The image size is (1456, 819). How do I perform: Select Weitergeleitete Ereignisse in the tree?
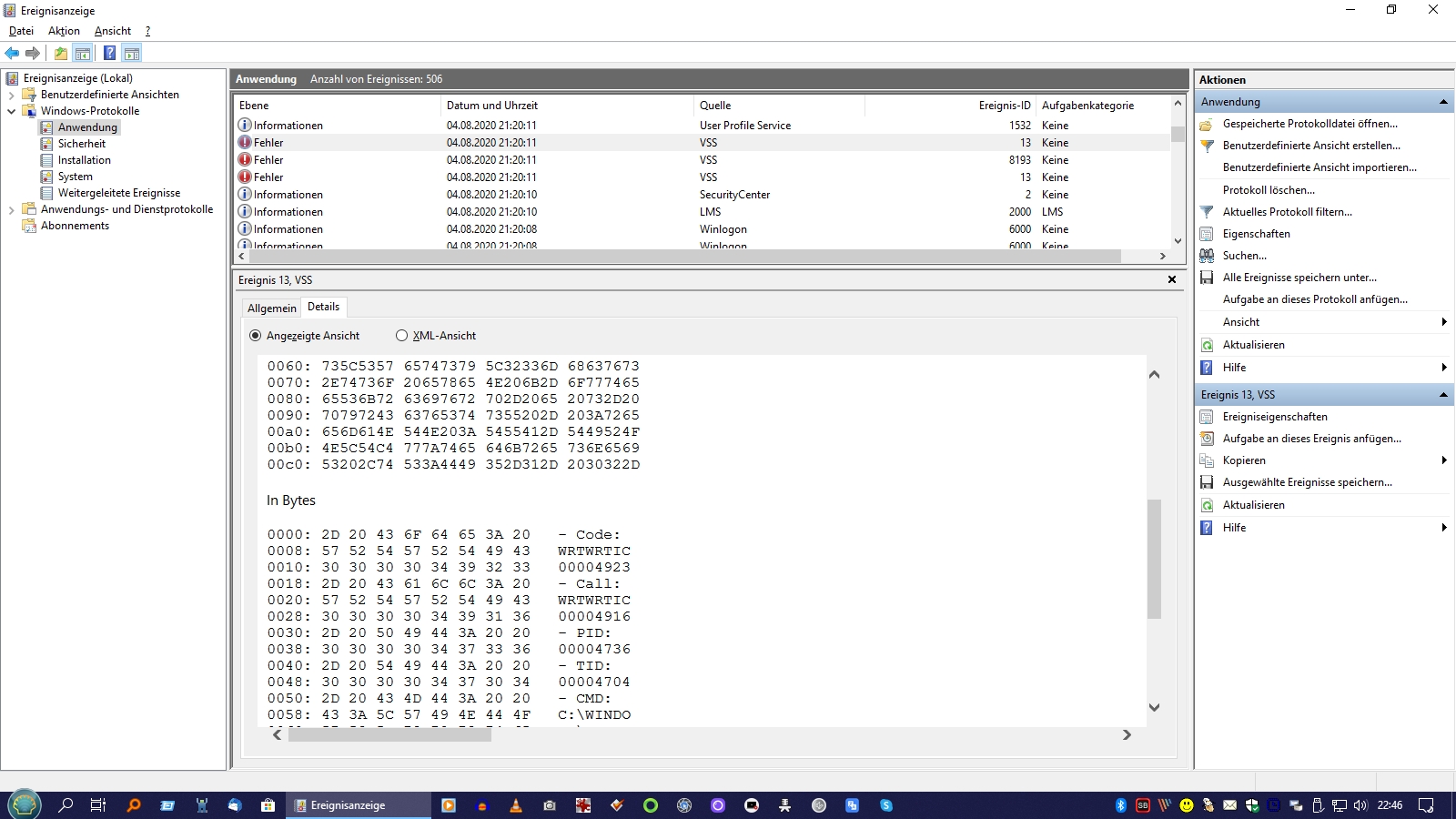click(x=118, y=193)
